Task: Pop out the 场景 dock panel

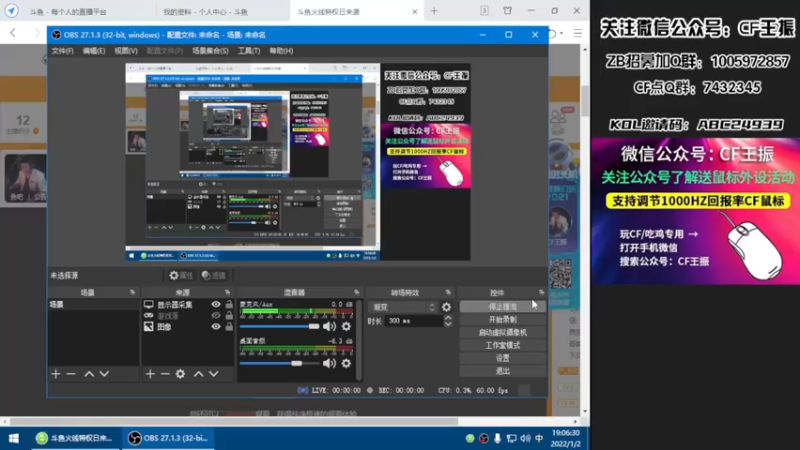Action: pos(133,292)
